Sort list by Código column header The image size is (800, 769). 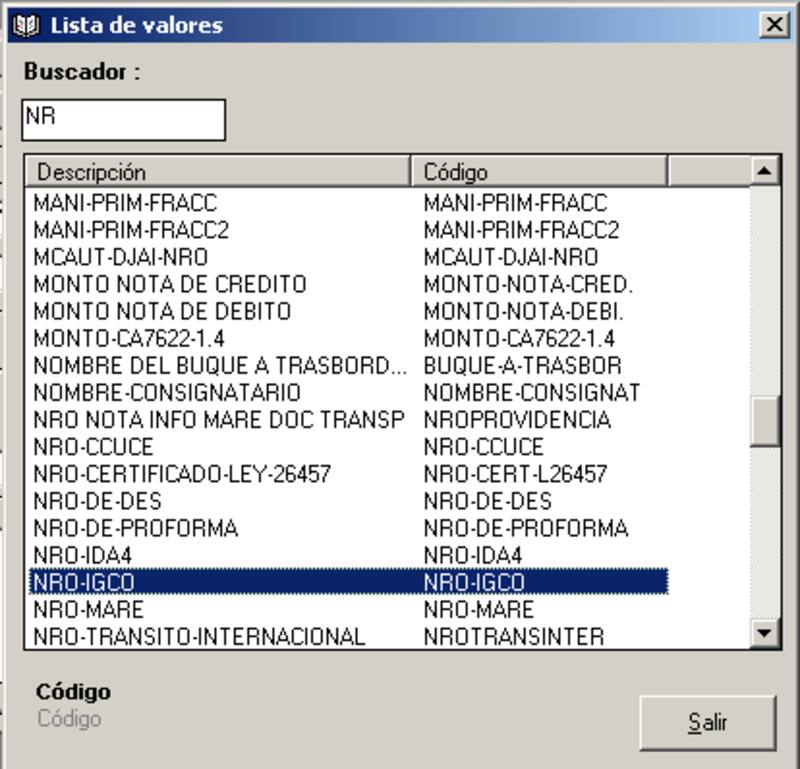point(538,172)
